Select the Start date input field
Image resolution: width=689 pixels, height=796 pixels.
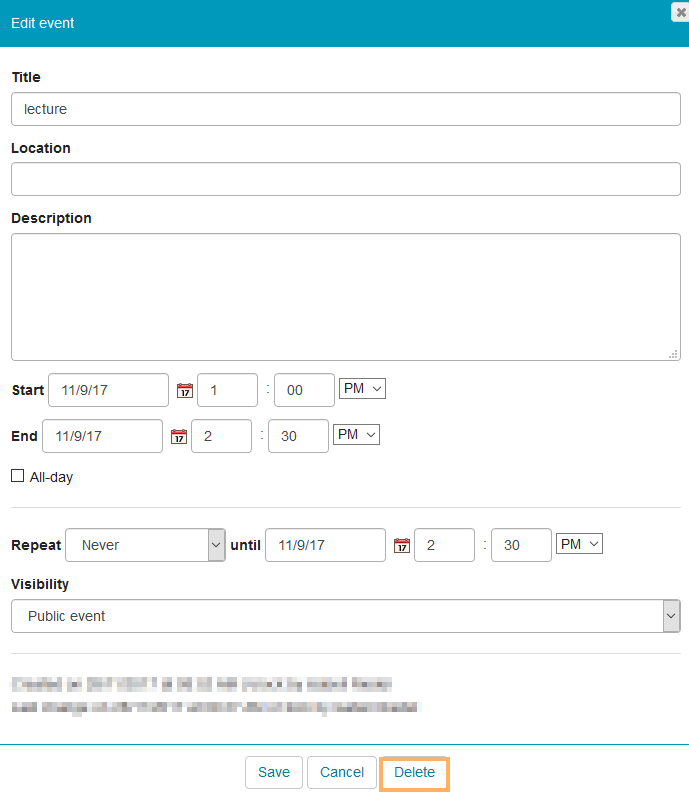tap(108, 390)
